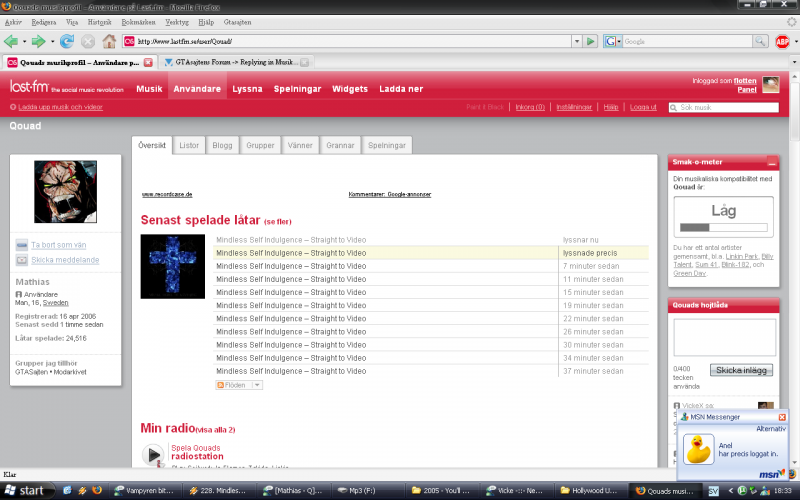Click album cover thumbnail with blue cross
The width and height of the screenshot is (800, 500).
pos(172,266)
